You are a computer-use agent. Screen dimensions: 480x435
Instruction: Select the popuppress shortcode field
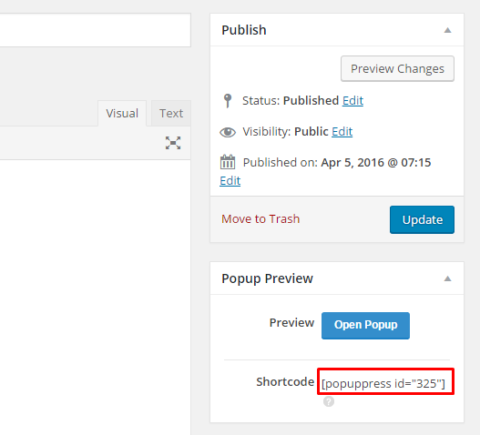[x=386, y=382]
